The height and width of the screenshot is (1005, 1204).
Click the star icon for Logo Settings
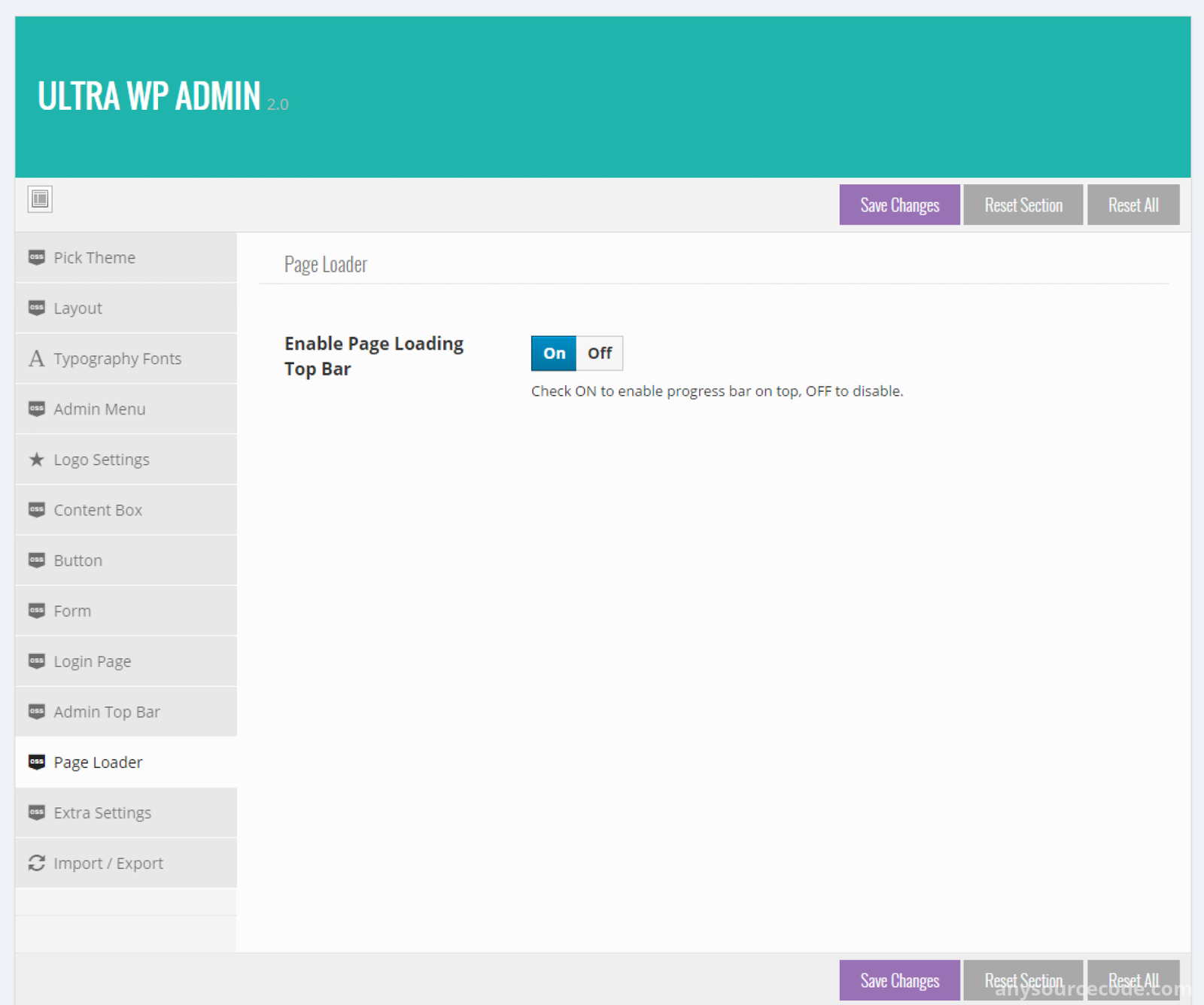pyautogui.click(x=37, y=459)
